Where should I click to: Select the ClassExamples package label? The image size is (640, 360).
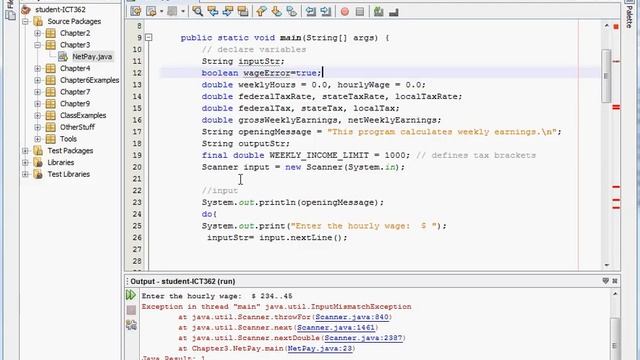coord(83,116)
